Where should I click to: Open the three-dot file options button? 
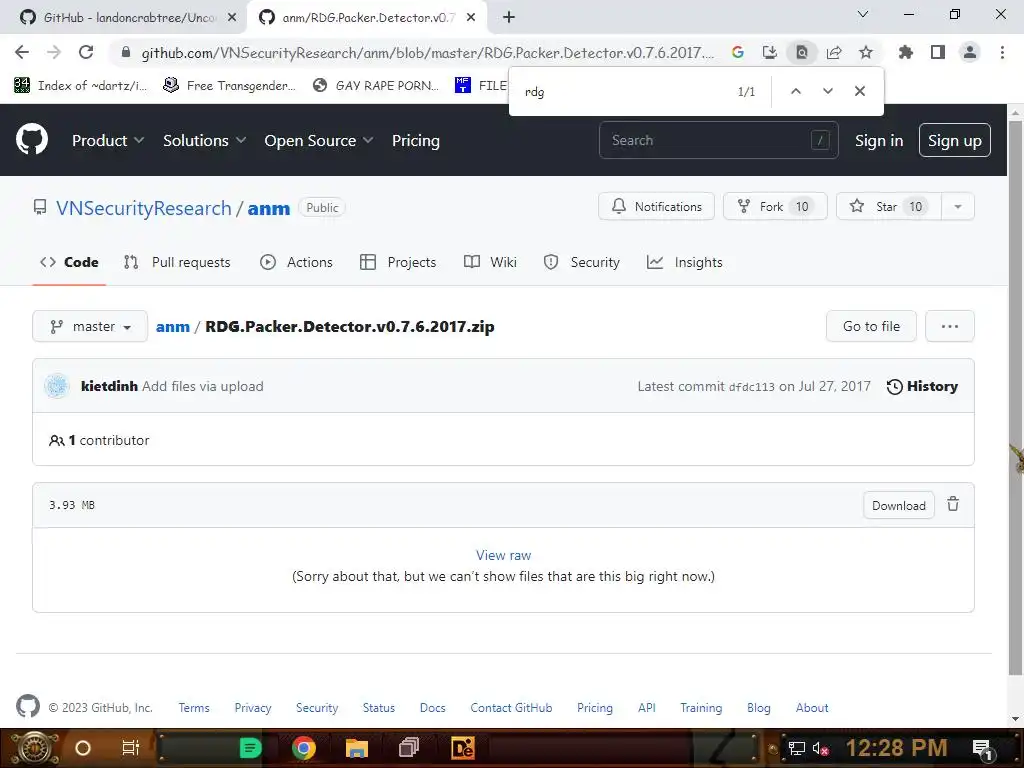pyautogui.click(x=950, y=327)
